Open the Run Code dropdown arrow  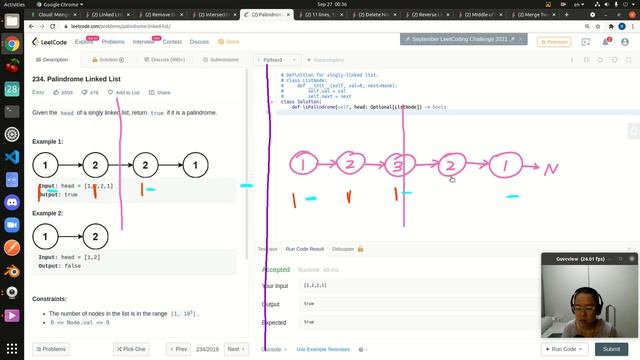point(580,349)
